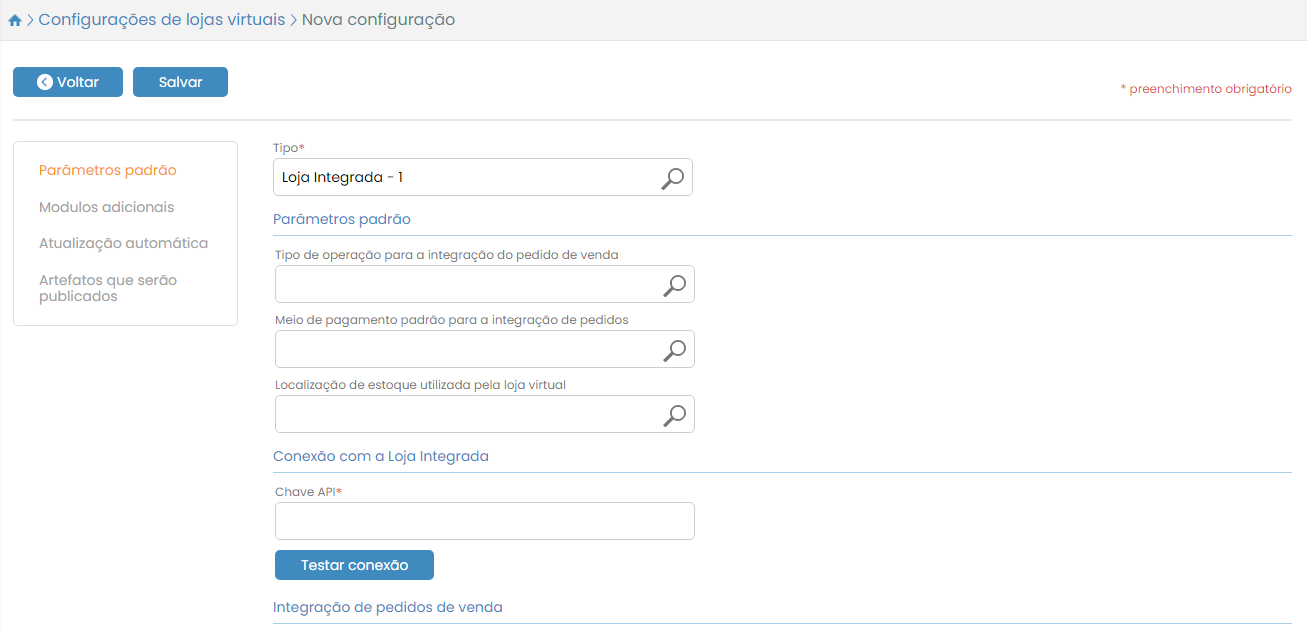Switch to Artefatos que serão publicados
This screenshot has width=1307, height=630.
pyautogui.click(x=108, y=288)
